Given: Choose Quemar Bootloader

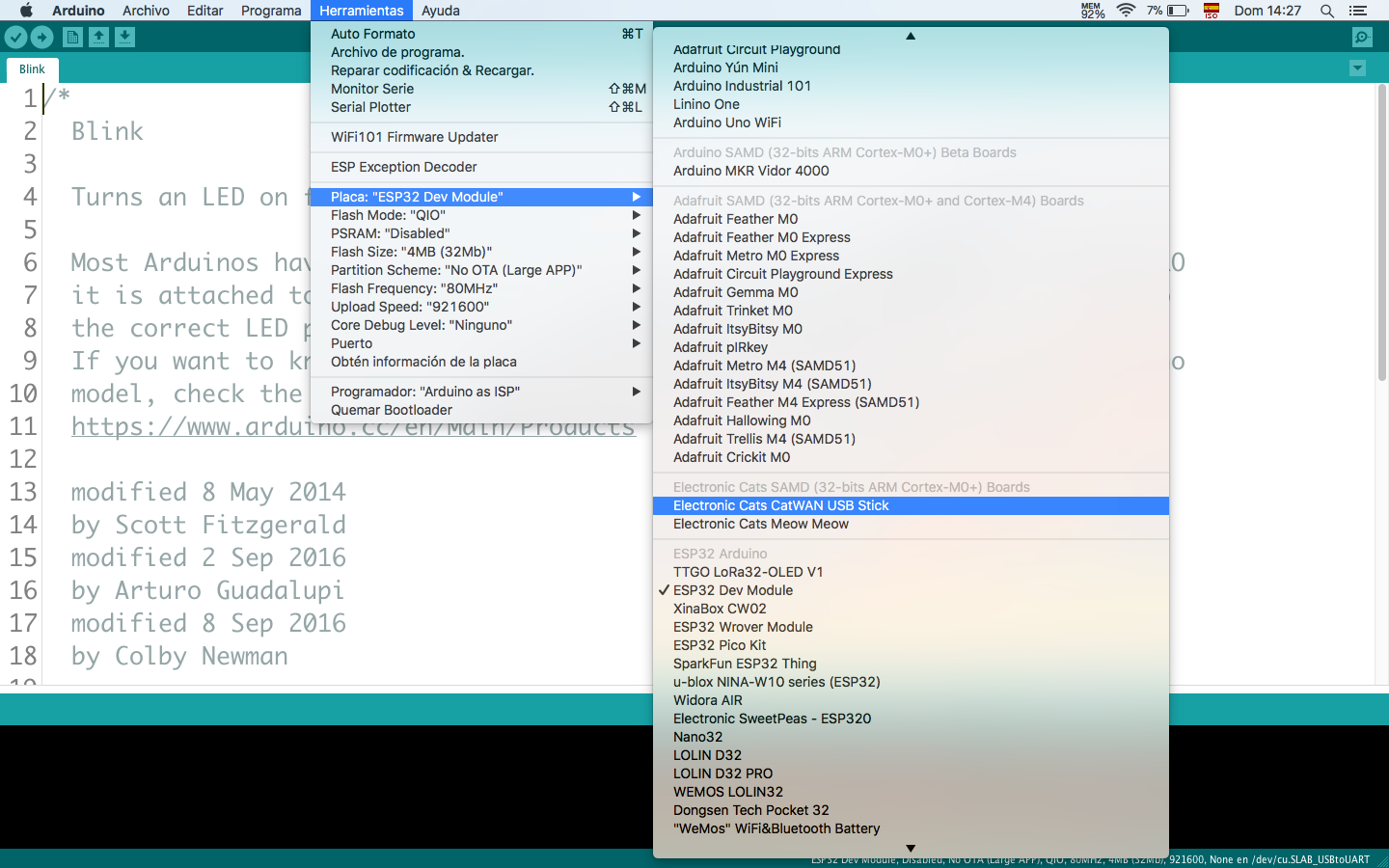Looking at the screenshot, I should tap(481, 410).
